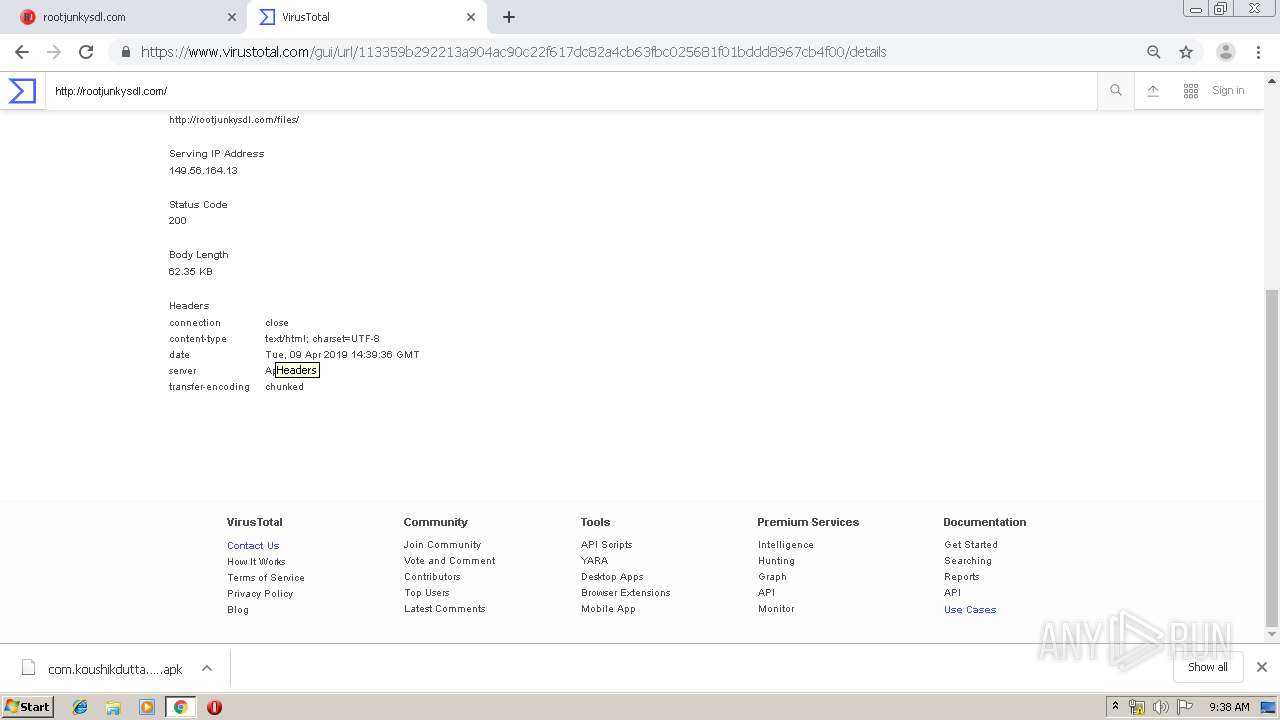Open the Hunting link
The height and width of the screenshot is (720, 1280).
777,561
